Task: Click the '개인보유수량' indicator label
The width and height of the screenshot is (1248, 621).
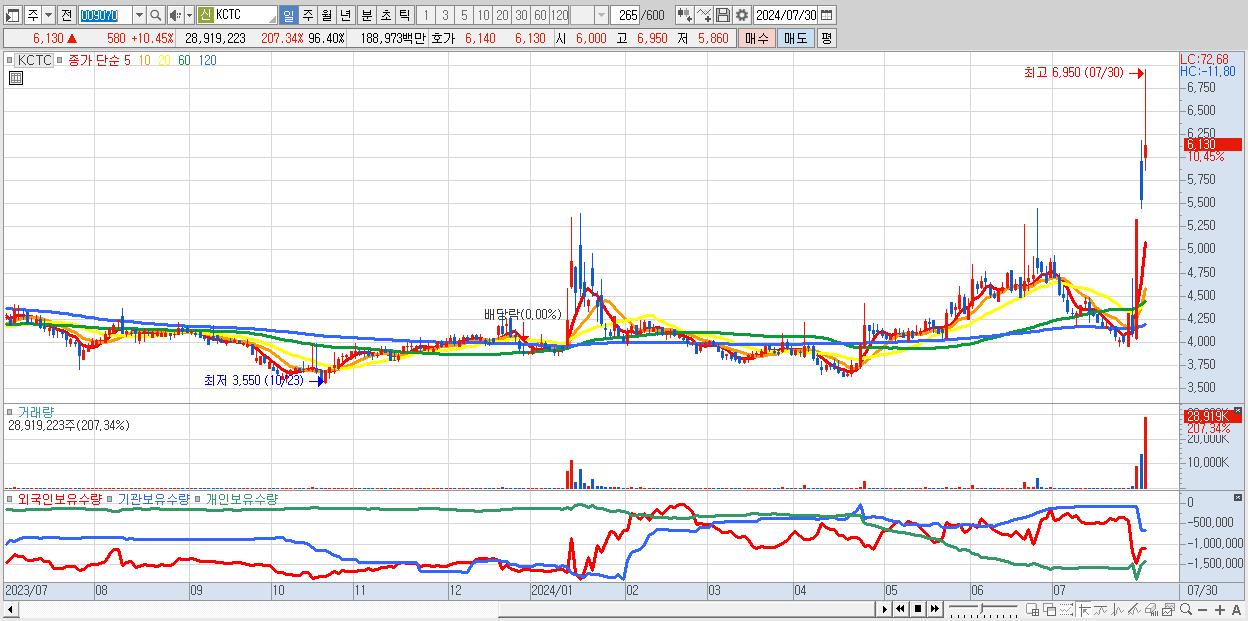Action: pyautogui.click(x=242, y=499)
